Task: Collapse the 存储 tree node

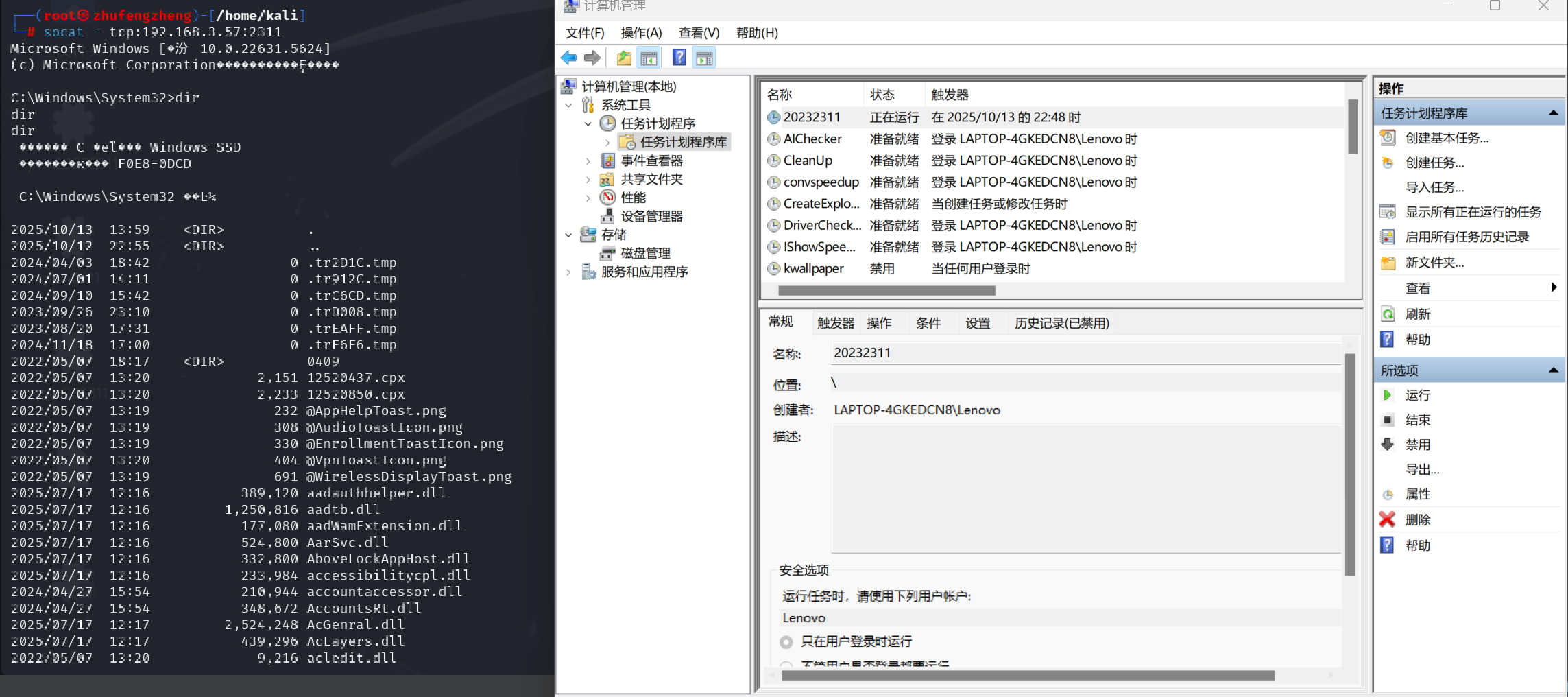Action: pos(569,235)
